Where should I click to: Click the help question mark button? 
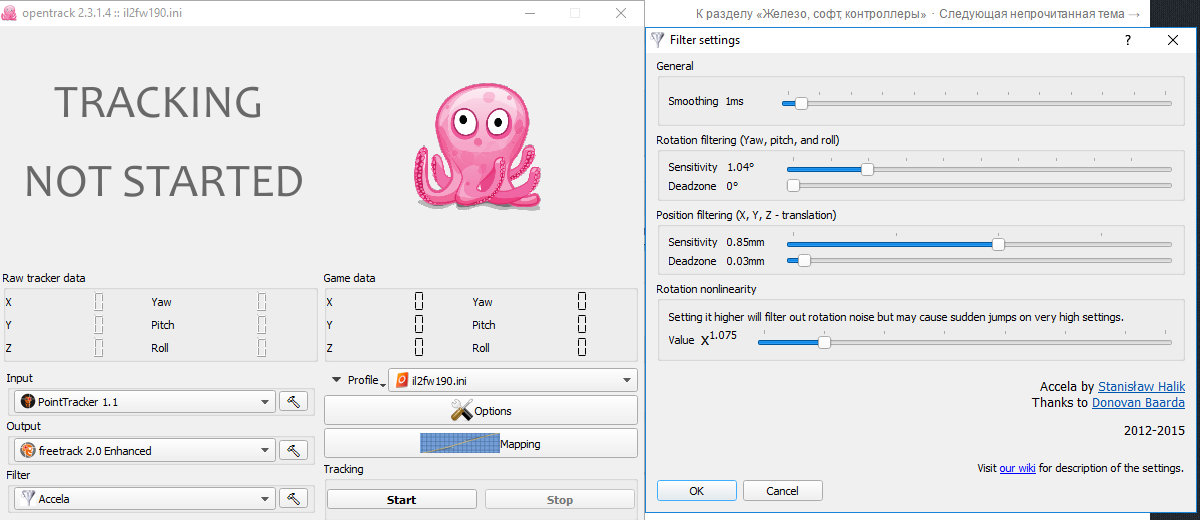pos(1128,41)
